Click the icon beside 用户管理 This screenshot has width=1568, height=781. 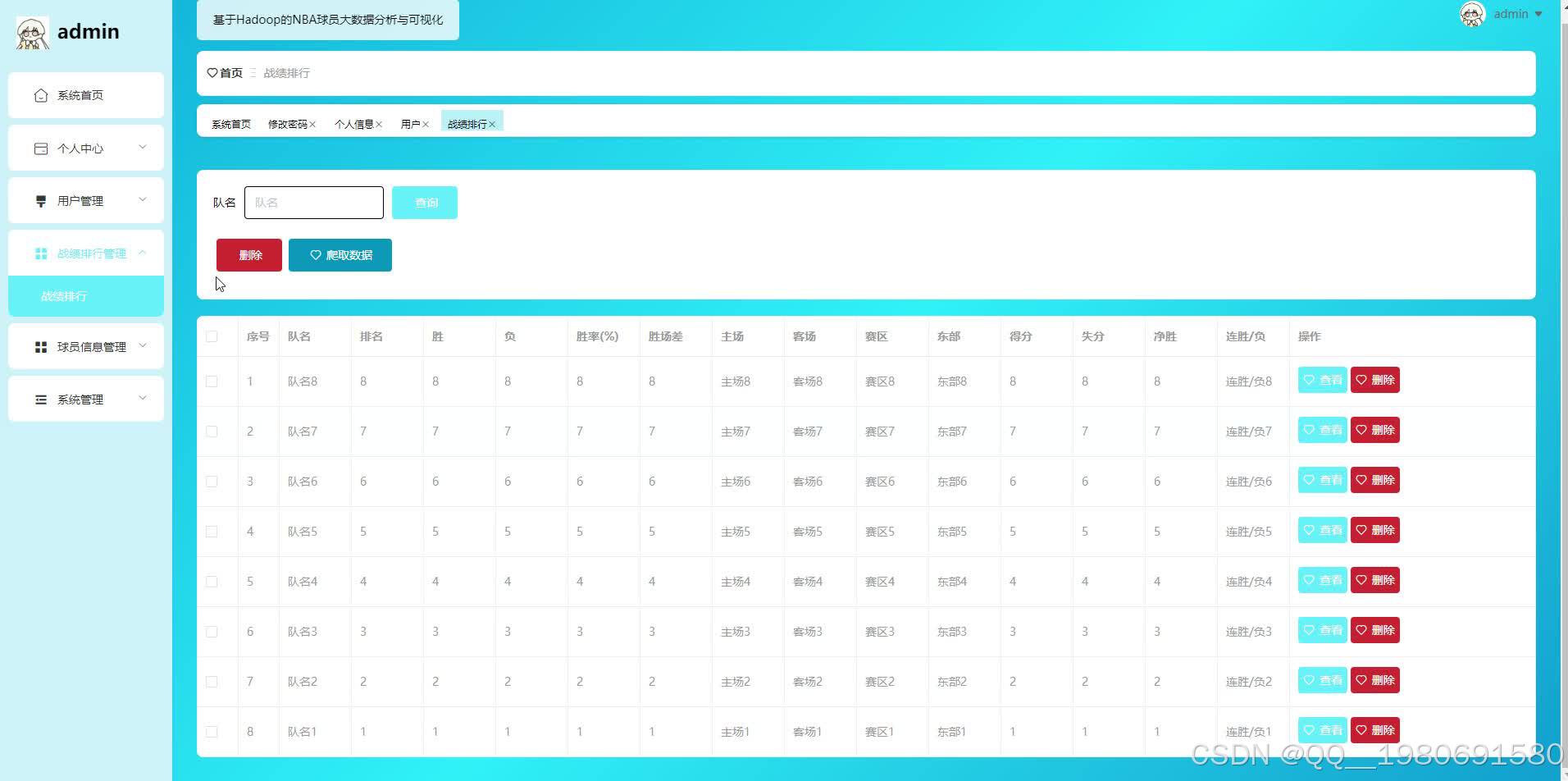(x=41, y=201)
